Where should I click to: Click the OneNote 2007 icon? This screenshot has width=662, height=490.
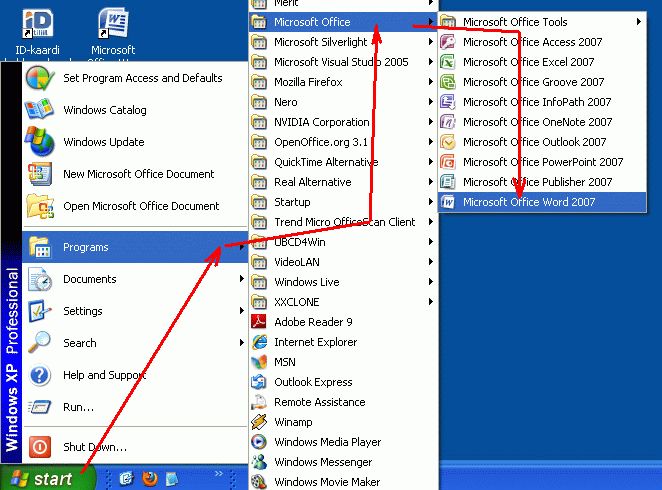(448, 122)
